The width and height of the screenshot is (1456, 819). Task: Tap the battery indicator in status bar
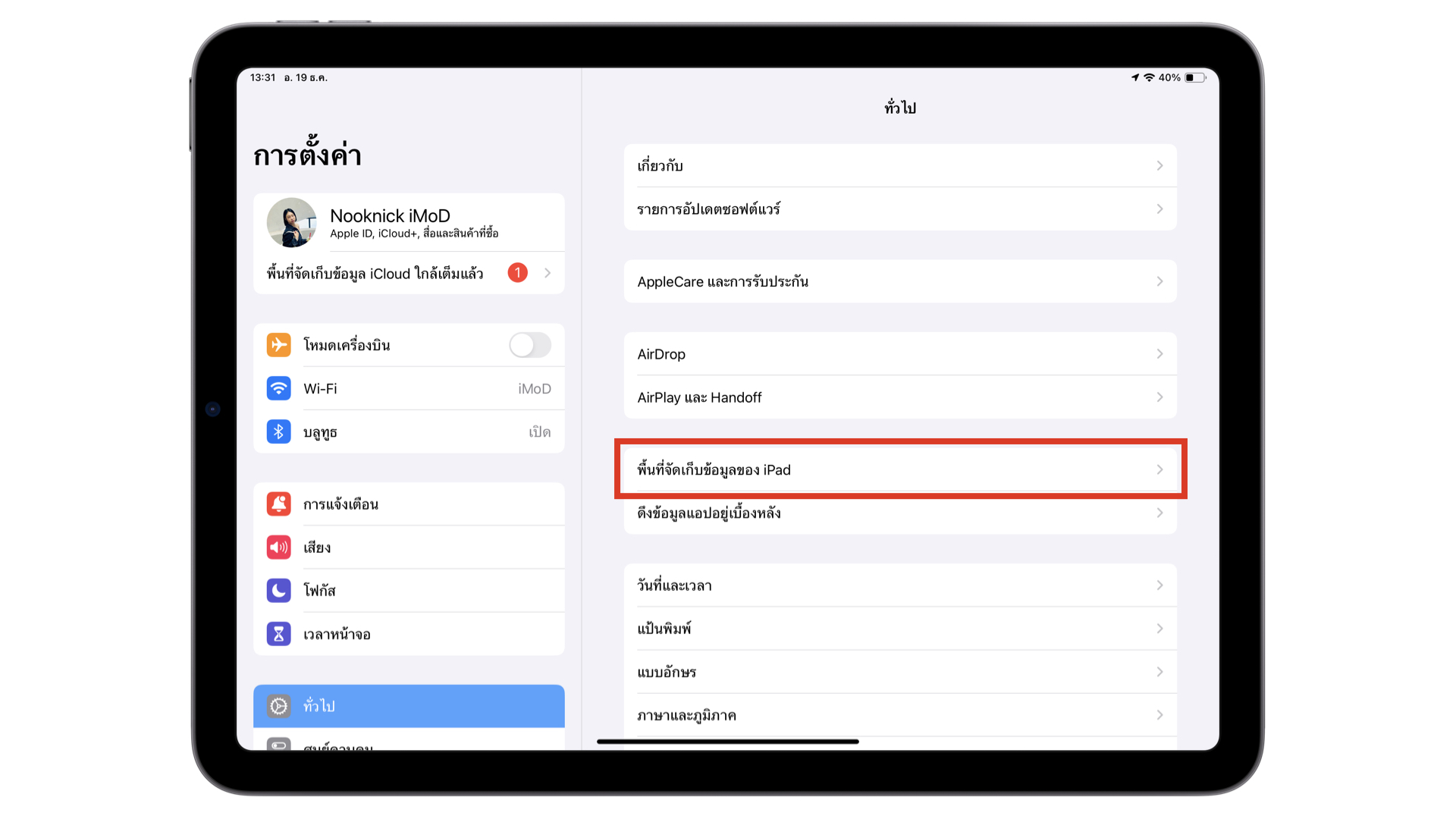[x=1195, y=77]
